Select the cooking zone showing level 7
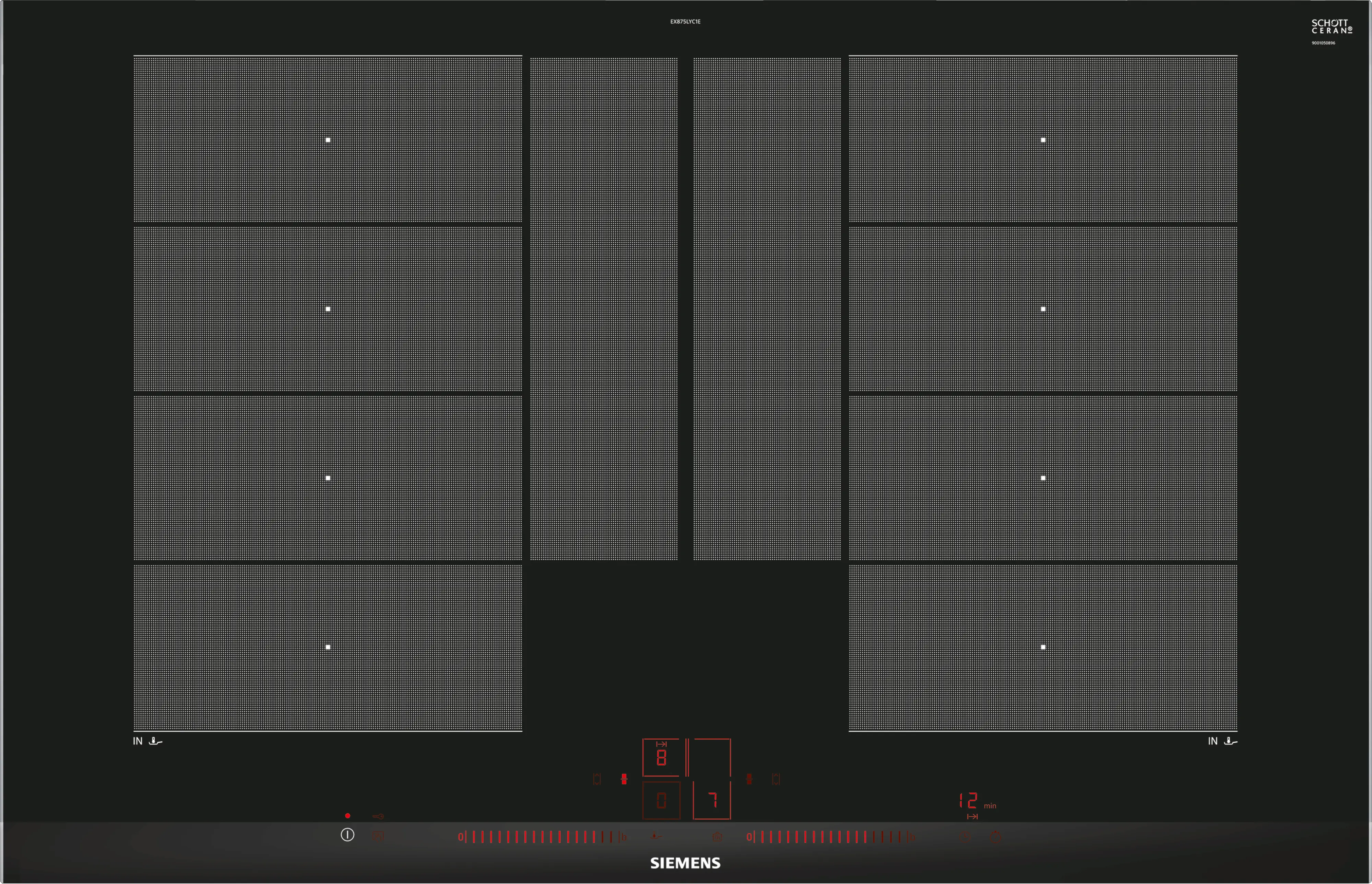 point(712,800)
